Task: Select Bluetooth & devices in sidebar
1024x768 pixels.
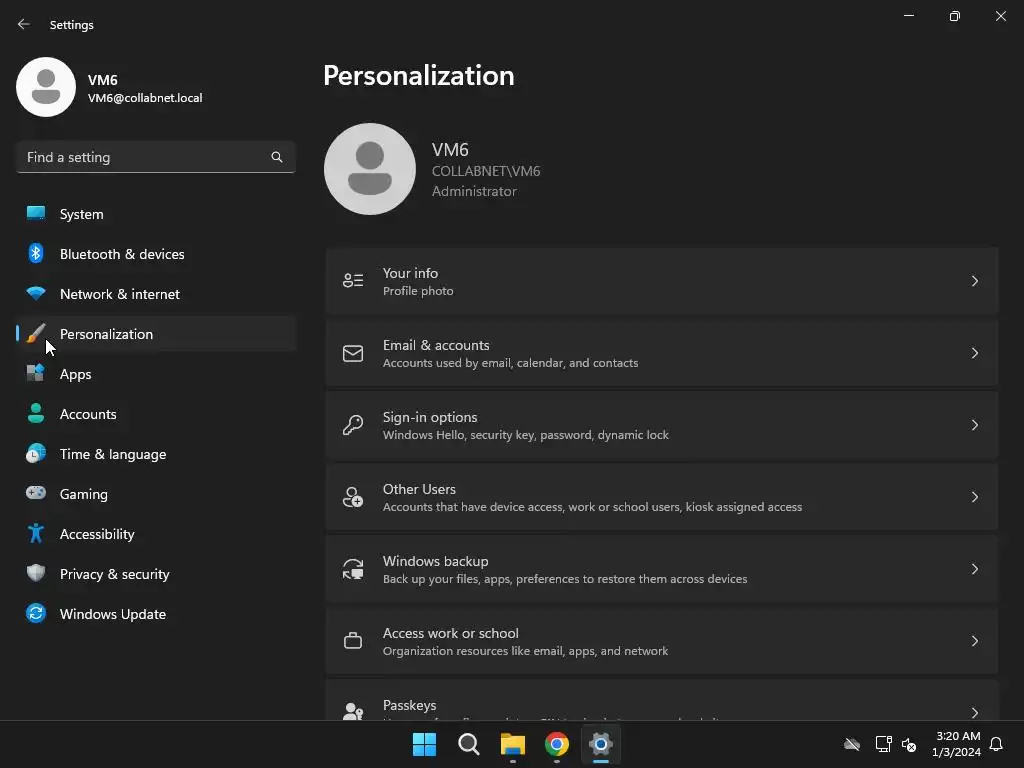Action: pyautogui.click(x=156, y=254)
